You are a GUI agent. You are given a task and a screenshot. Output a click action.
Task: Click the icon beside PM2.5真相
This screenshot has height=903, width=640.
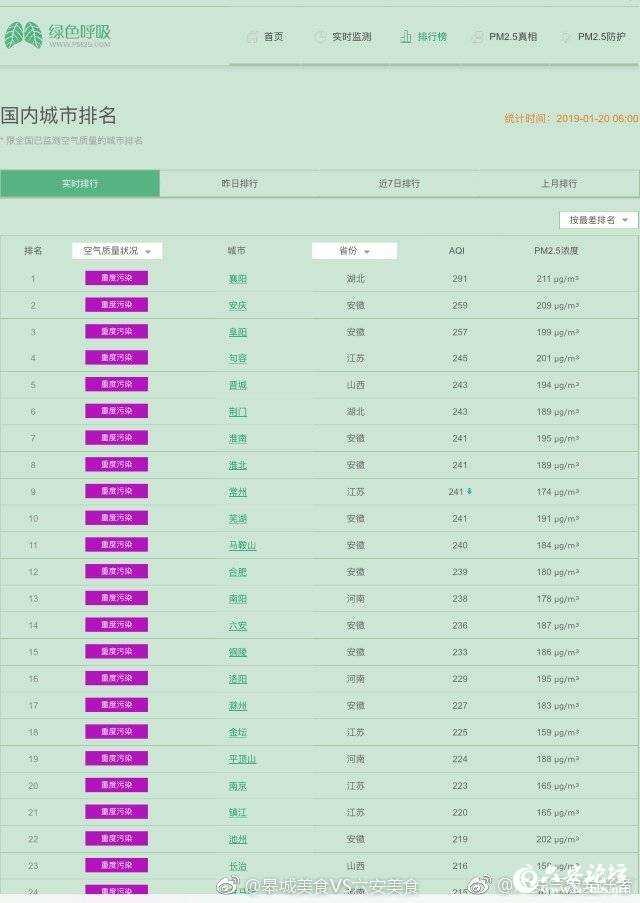click(x=477, y=37)
